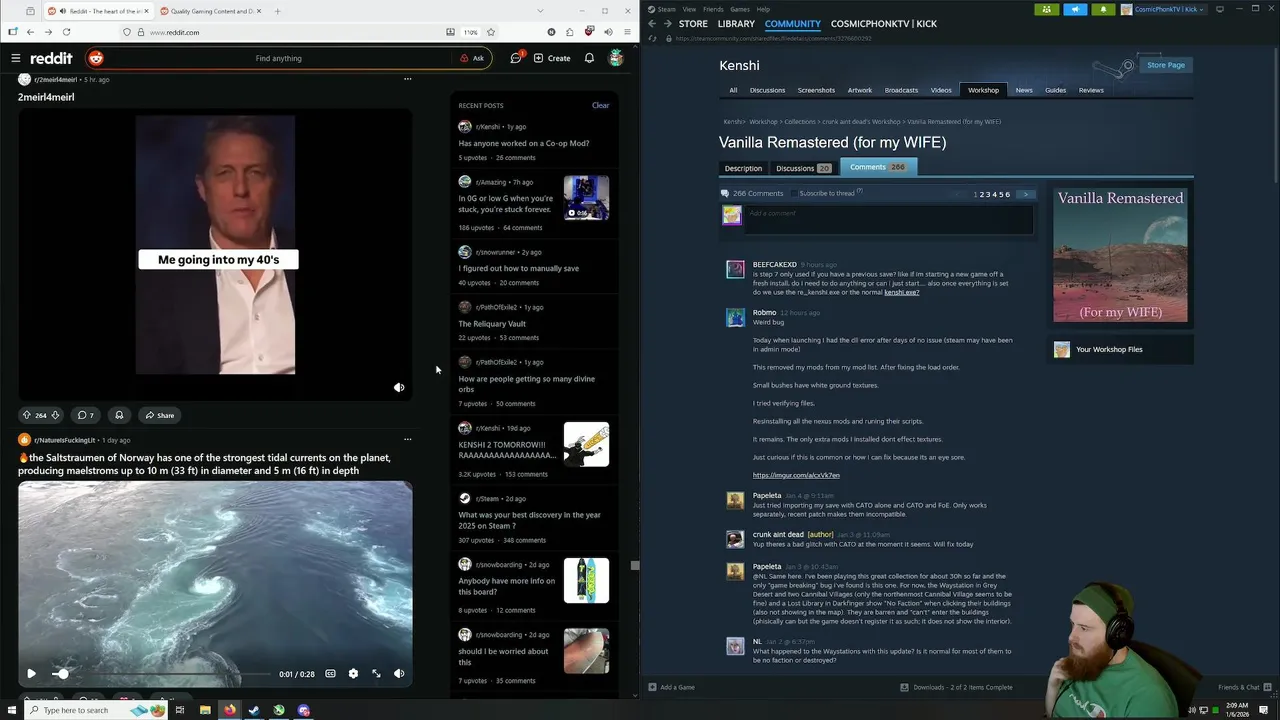Open Kenshi Store Page button
This screenshot has width=1280, height=720.
pyautogui.click(x=1166, y=65)
